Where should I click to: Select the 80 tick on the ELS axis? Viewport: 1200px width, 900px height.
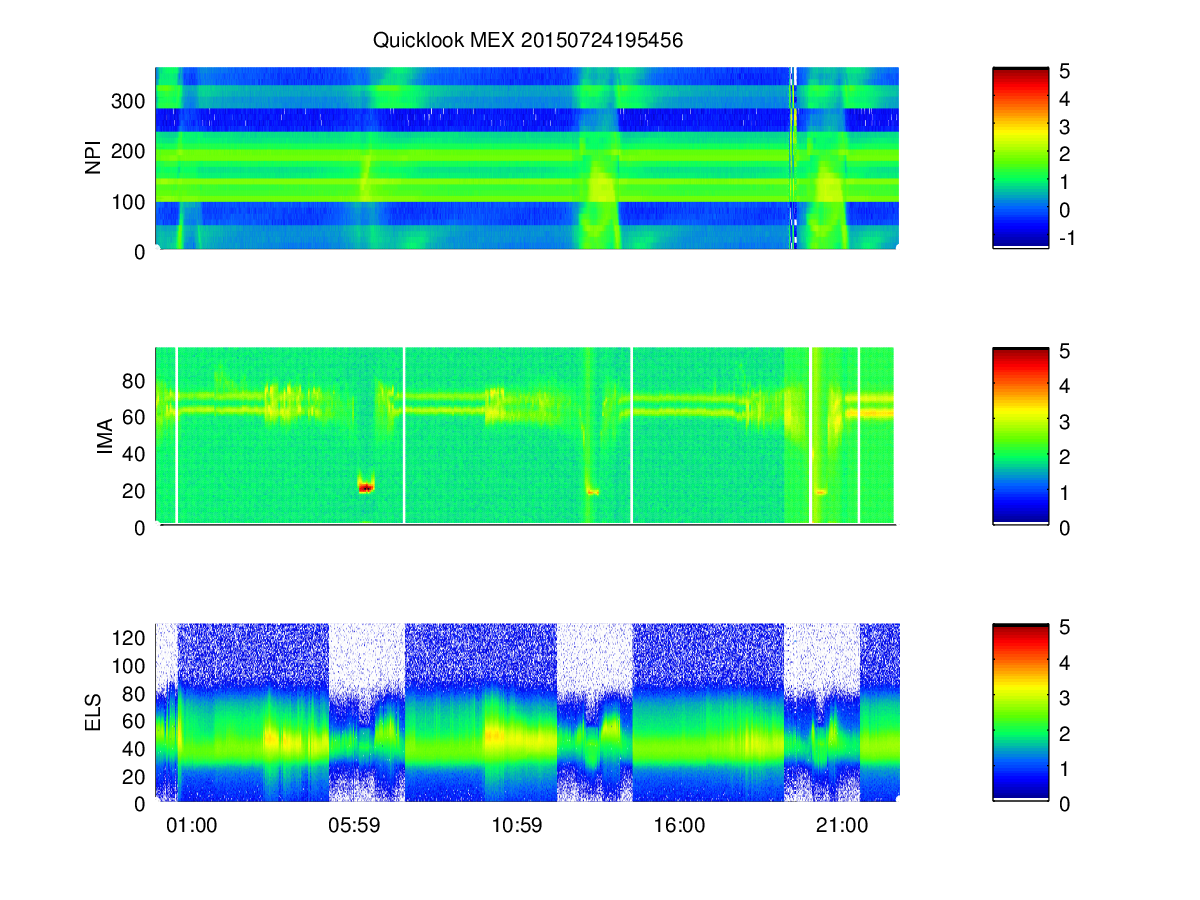point(136,692)
